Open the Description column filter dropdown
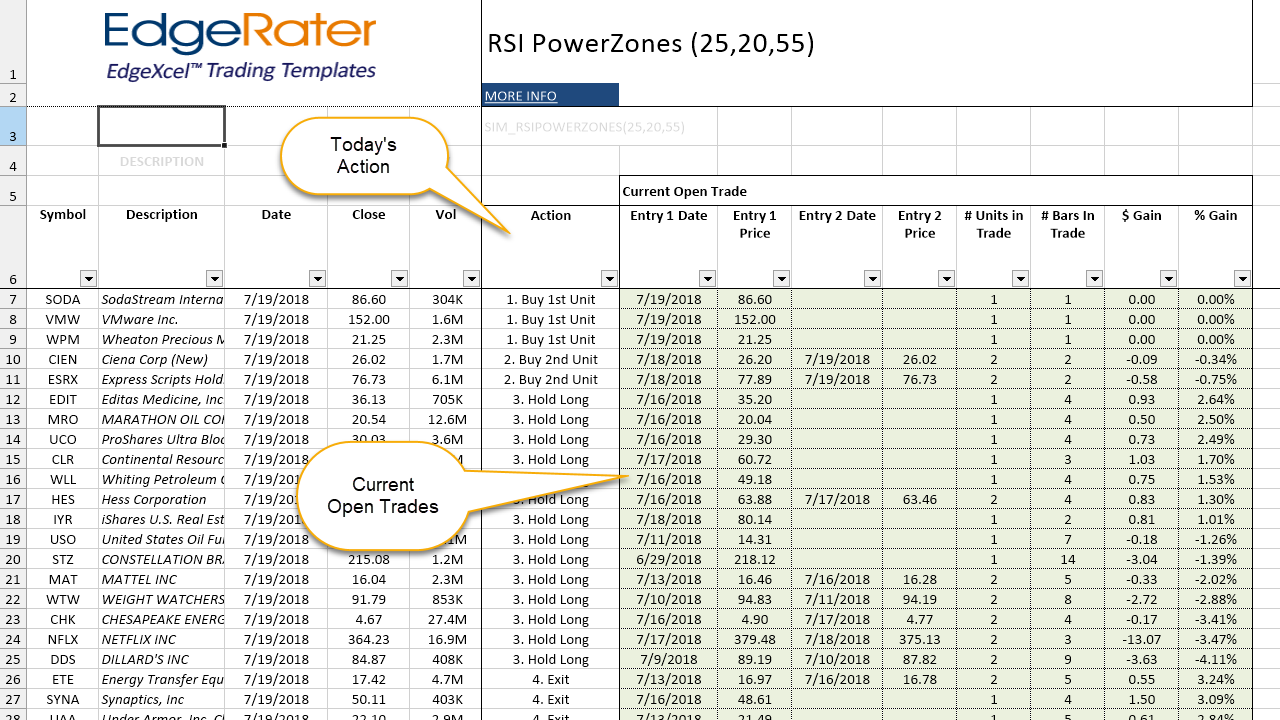The height and width of the screenshot is (720, 1280). pyautogui.click(x=214, y=279)
